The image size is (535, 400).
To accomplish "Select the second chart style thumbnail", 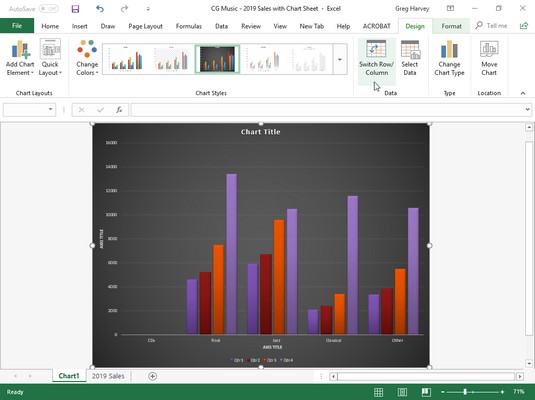I will point(171,59).
